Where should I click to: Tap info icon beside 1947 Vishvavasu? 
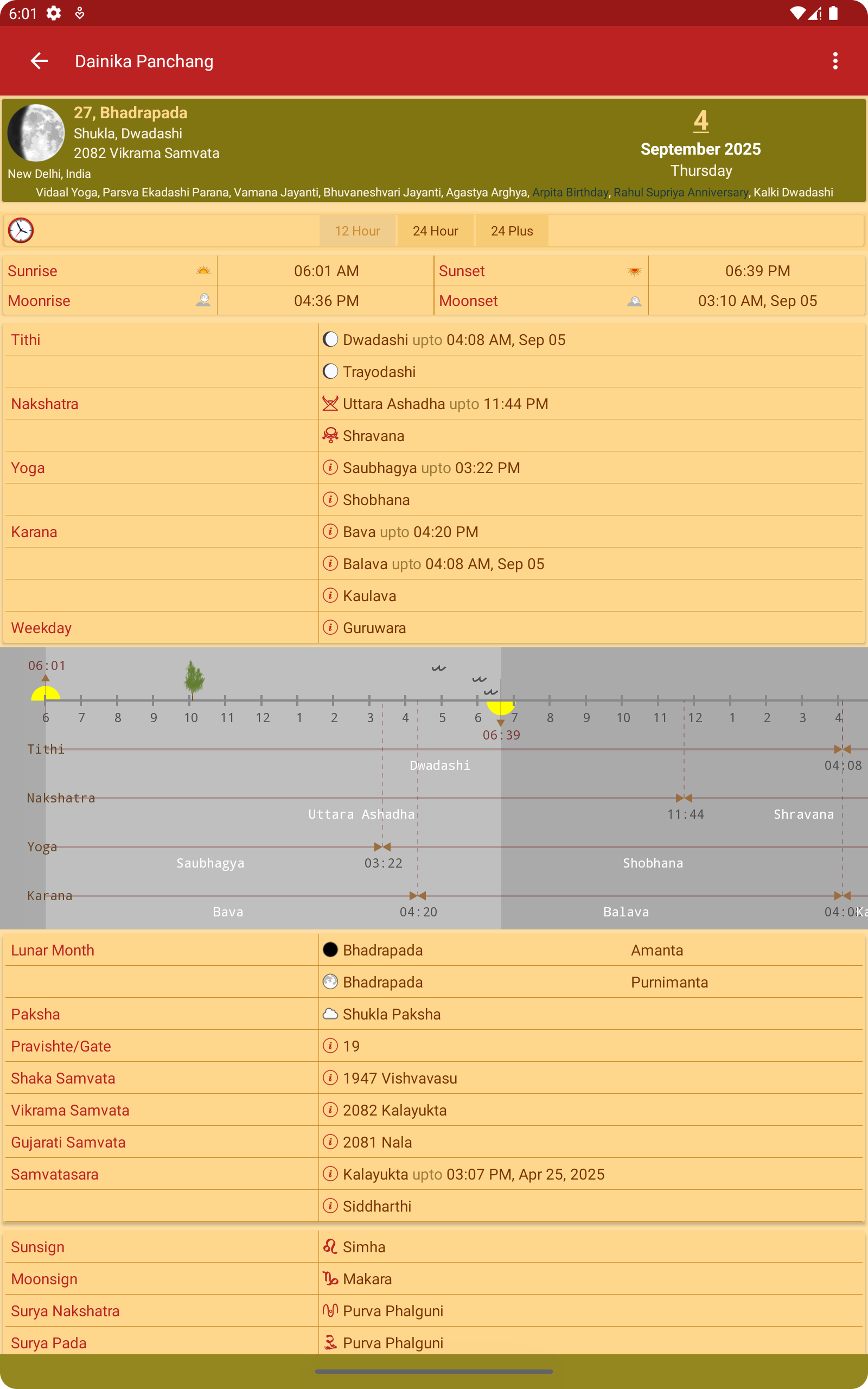(330, 1078)
